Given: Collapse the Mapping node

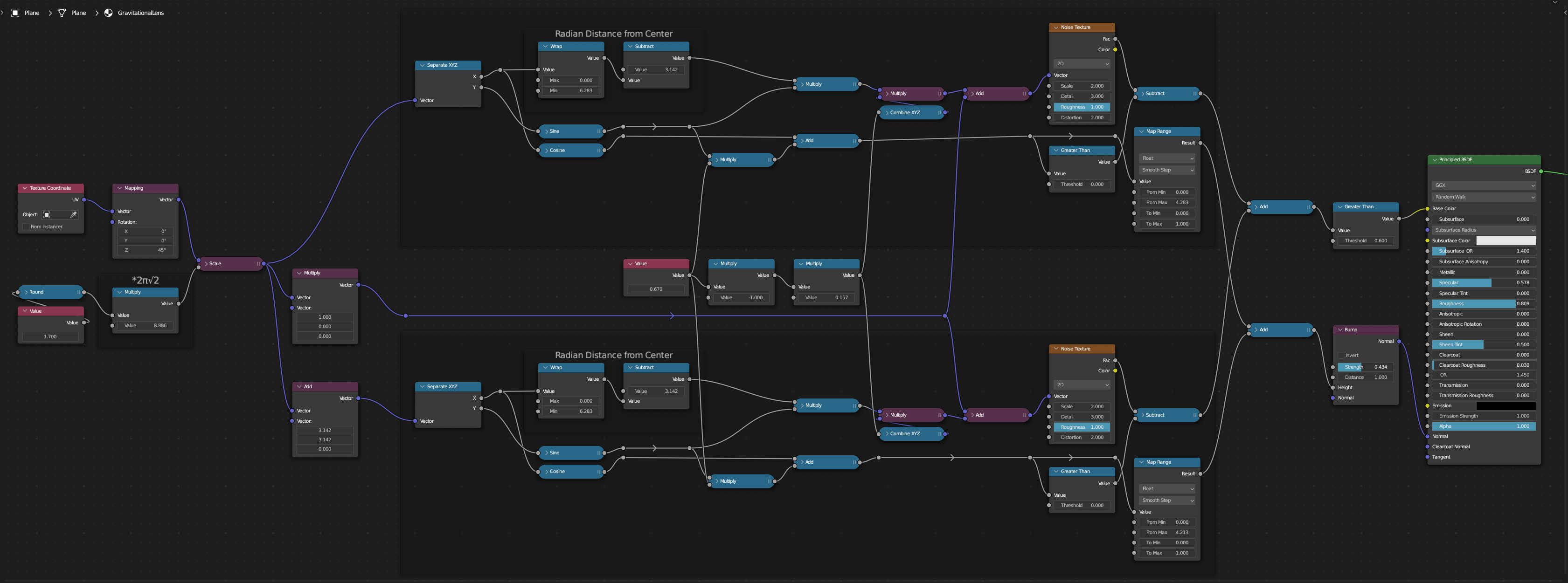Looking at the screenshot, I should click(x=119, y=188).
